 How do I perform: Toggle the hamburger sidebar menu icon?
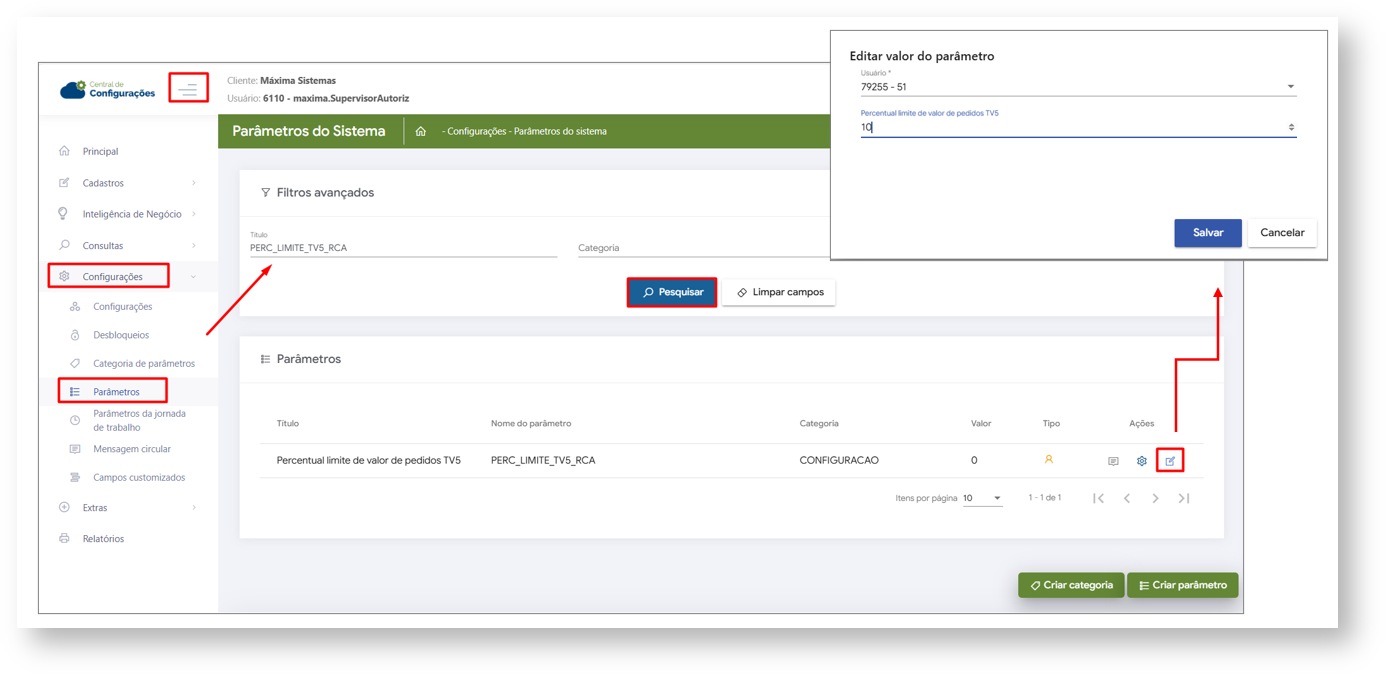coord(188,89)
